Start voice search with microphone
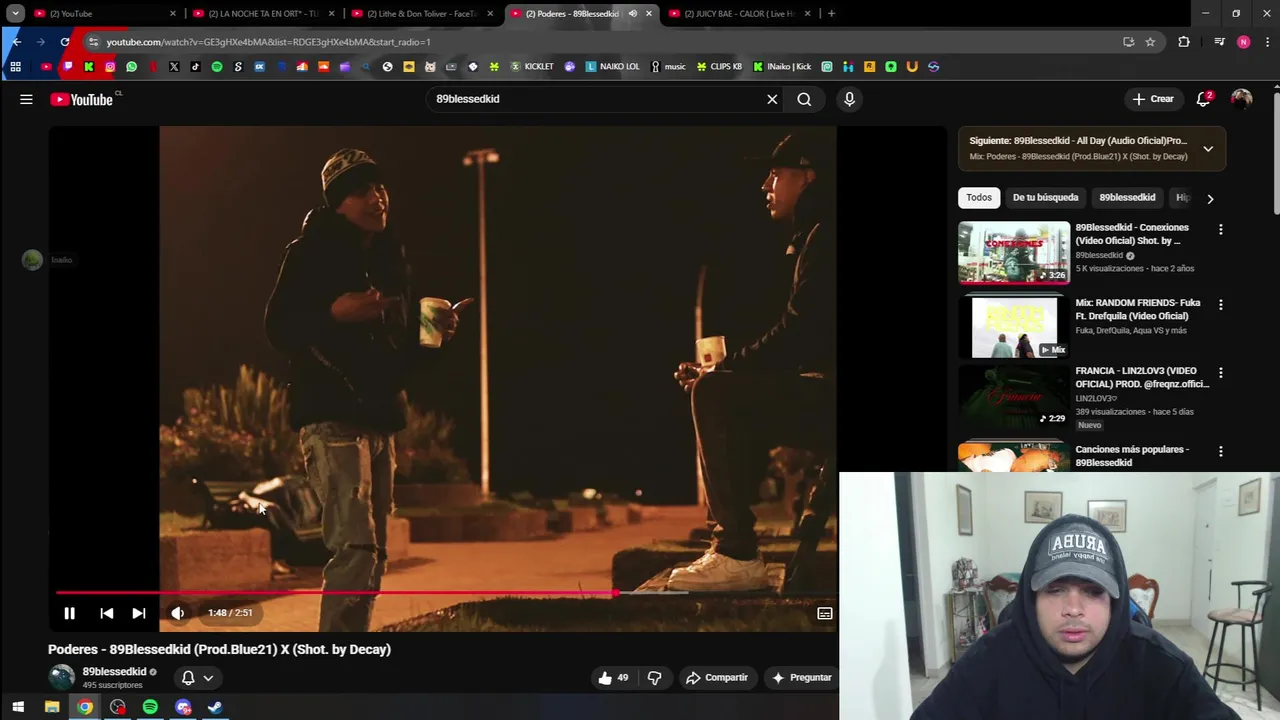The image size is (1280, 720). [x=849, y=99]
